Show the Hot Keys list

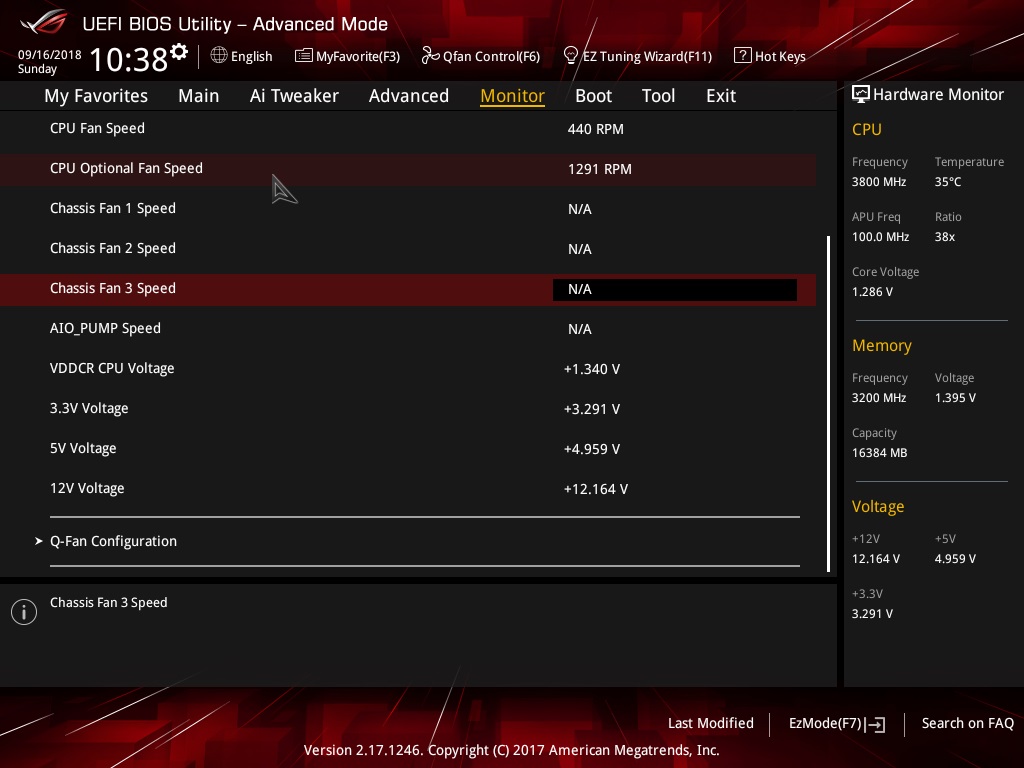coord(780,56)
